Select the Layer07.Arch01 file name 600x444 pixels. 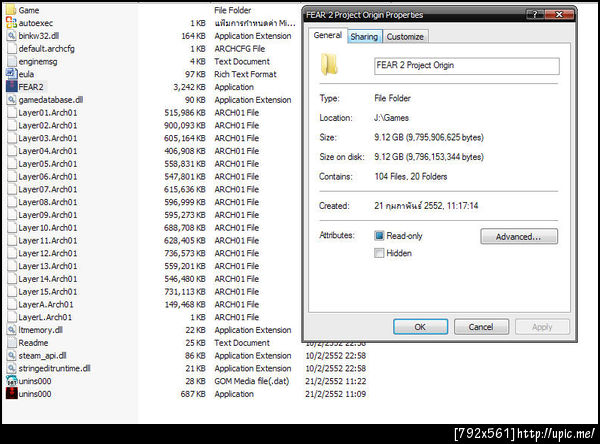pyautogui.click(x=48, y=189)
